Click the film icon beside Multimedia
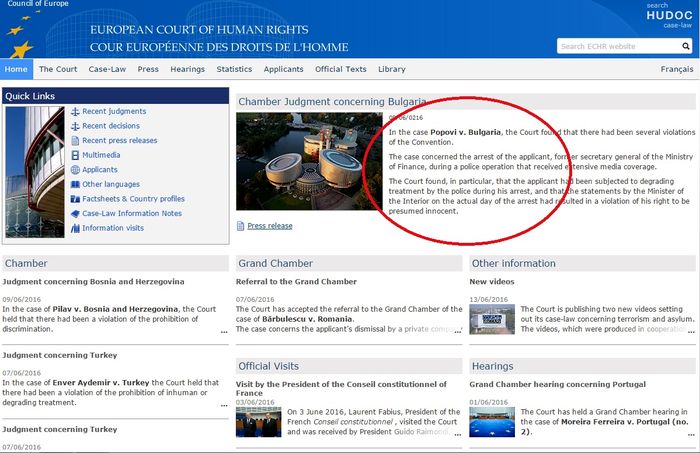This screenshot has height=453, width=700. pyautogui.click(x=75, y=155)
